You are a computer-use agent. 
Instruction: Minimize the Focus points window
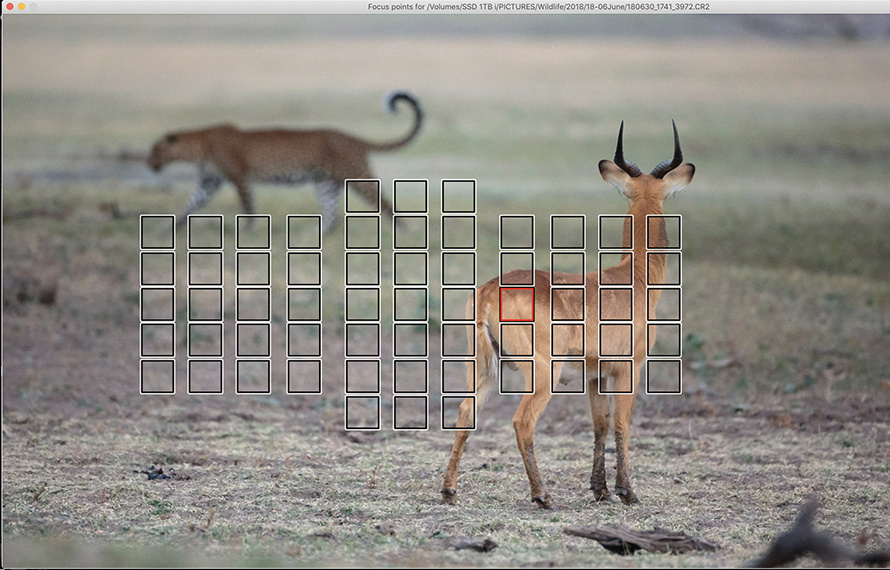click(x=22, y=7)
